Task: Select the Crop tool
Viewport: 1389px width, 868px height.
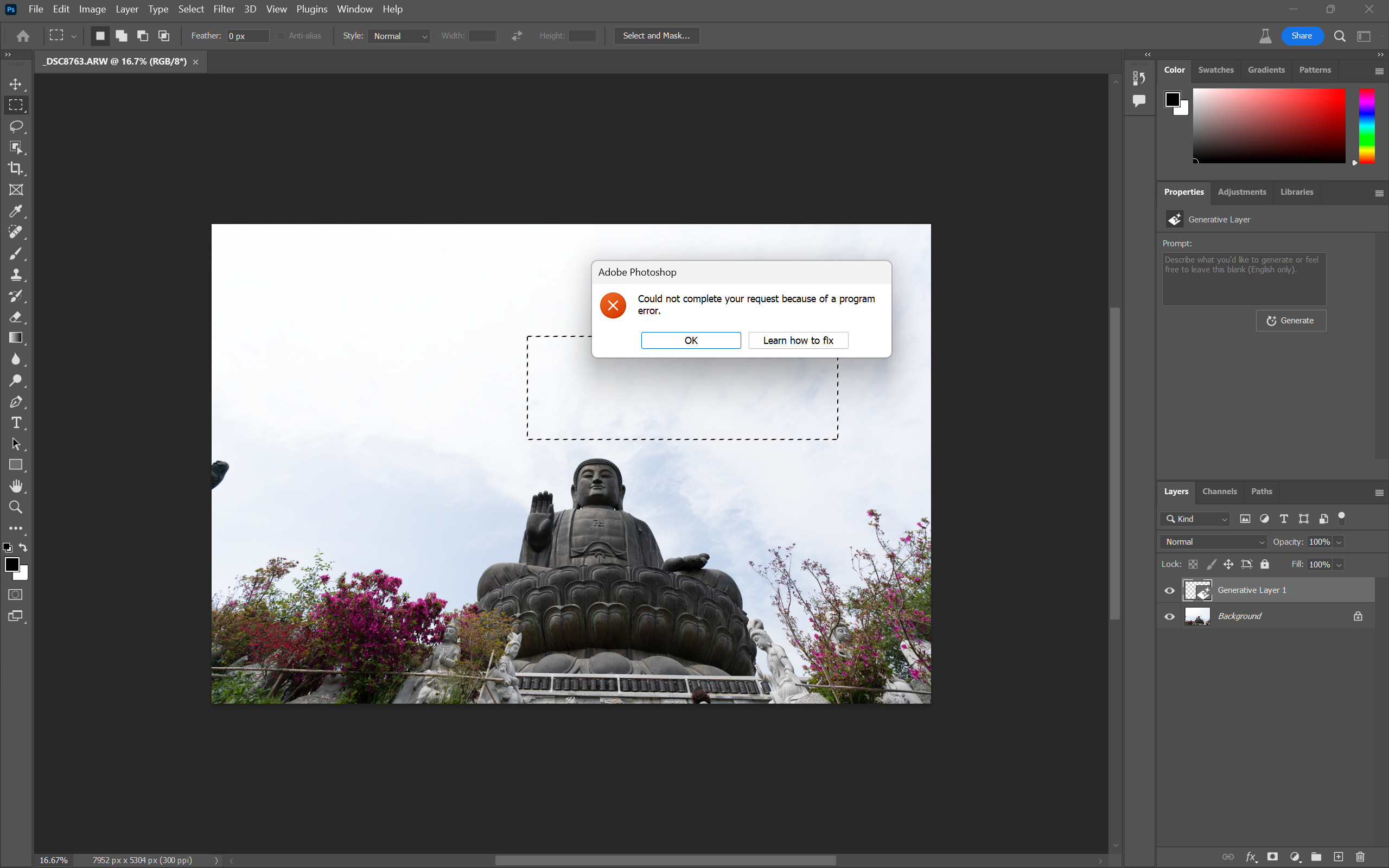Action: pos(16,169)
